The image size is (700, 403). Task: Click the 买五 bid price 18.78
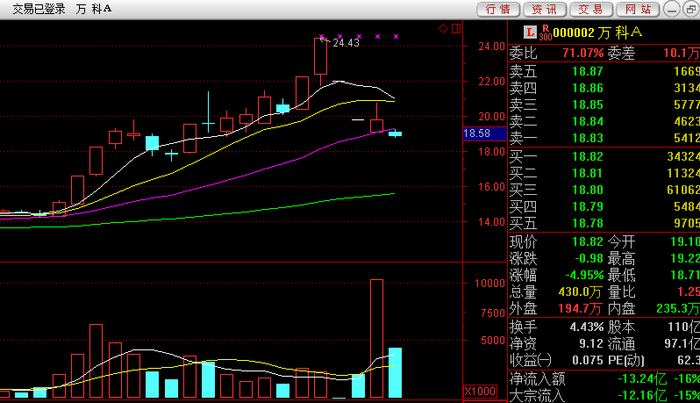coord(588,223)
